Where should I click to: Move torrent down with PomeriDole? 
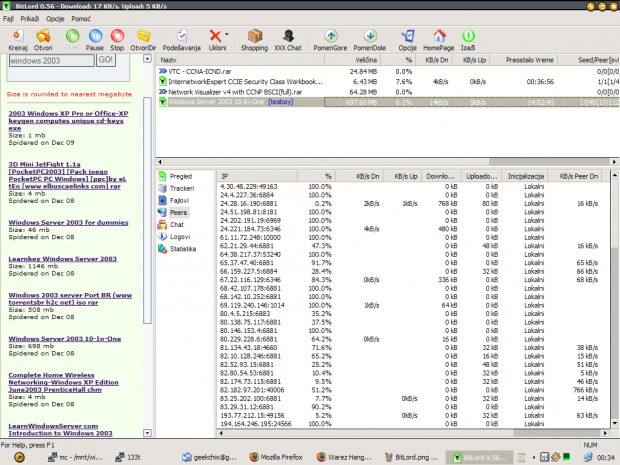click(370, 40)
